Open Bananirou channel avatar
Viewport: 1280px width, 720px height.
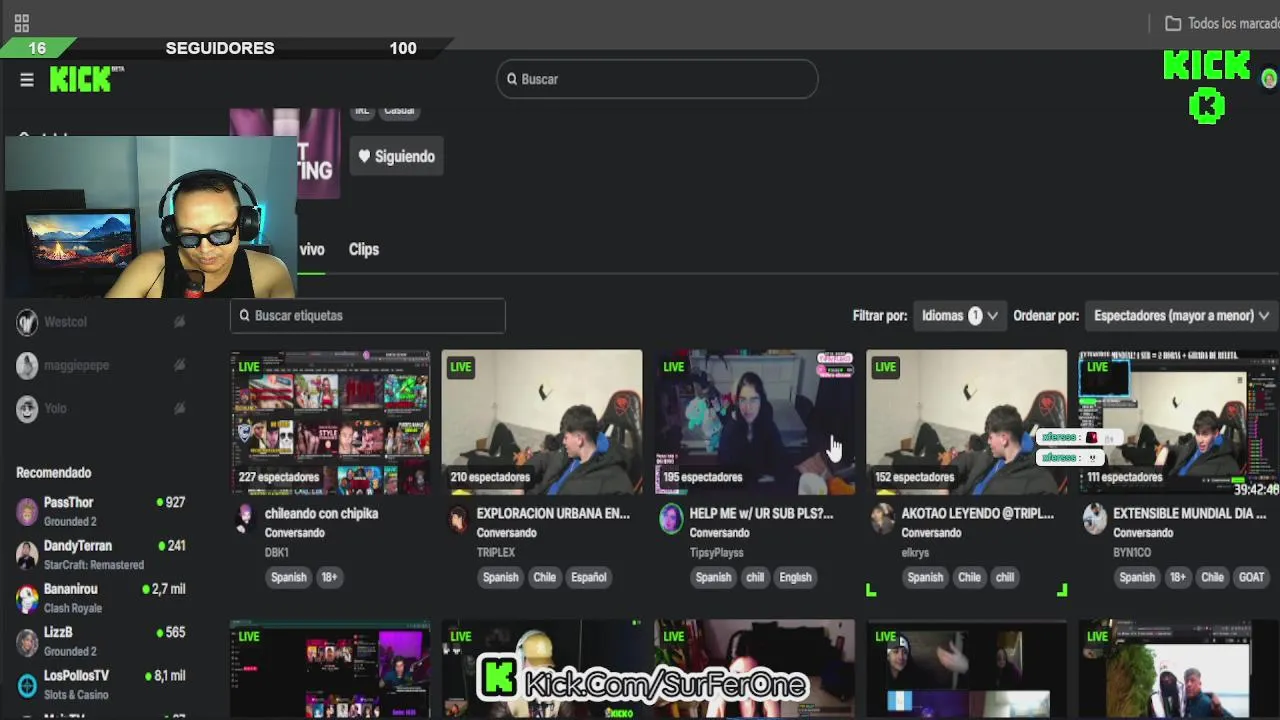[27, 598]
